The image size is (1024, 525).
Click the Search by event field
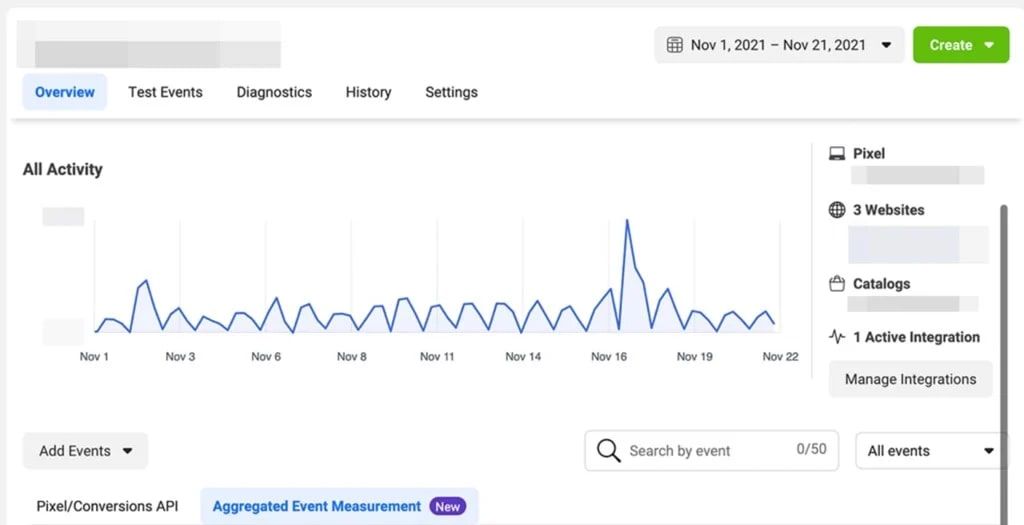(x=700, y=451)
